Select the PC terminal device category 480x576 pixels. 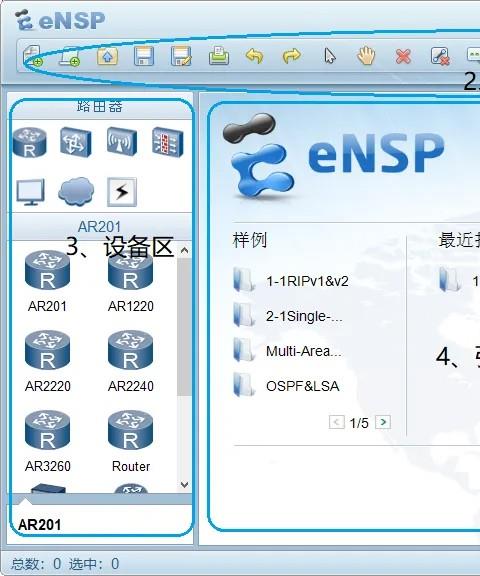30,191
